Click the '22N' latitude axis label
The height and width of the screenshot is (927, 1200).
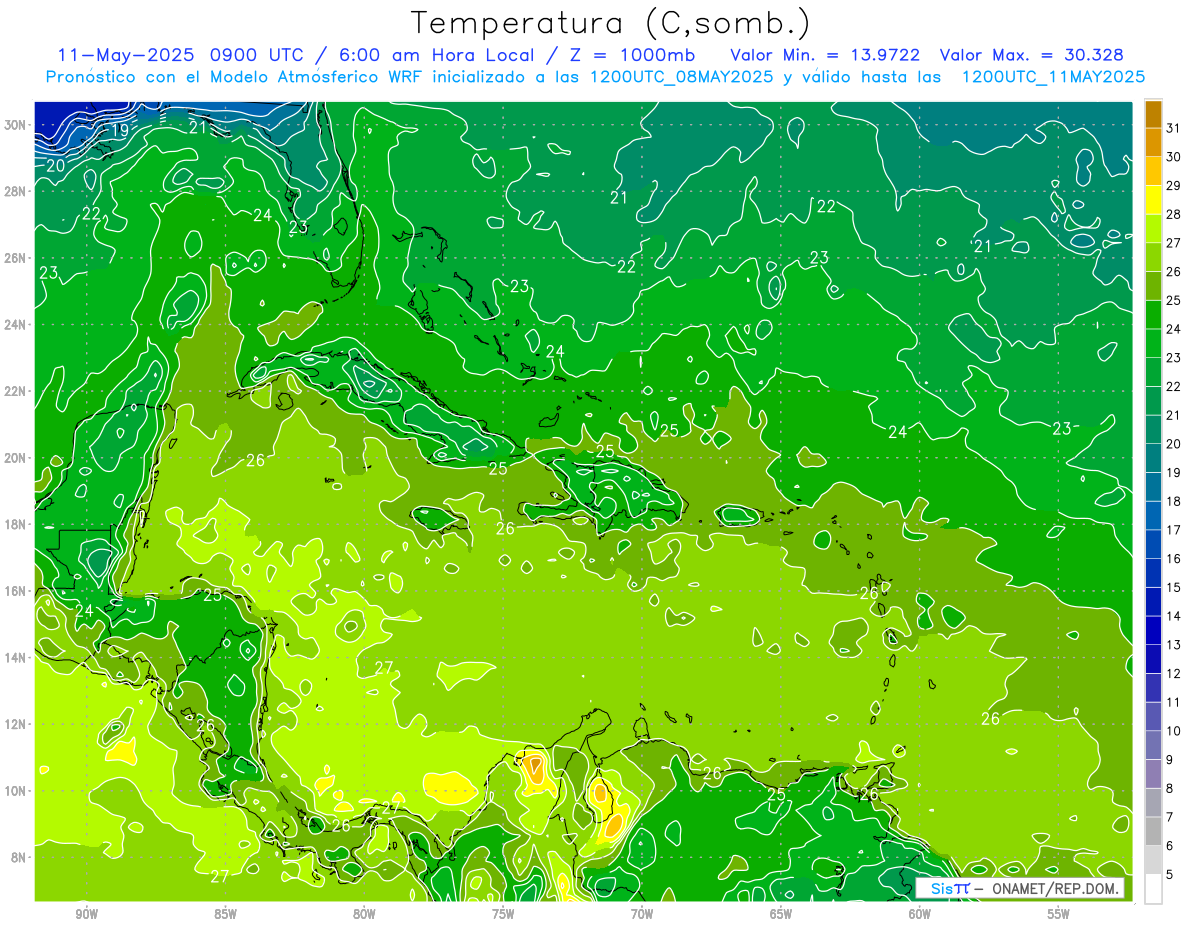click(x=16, y=391)
